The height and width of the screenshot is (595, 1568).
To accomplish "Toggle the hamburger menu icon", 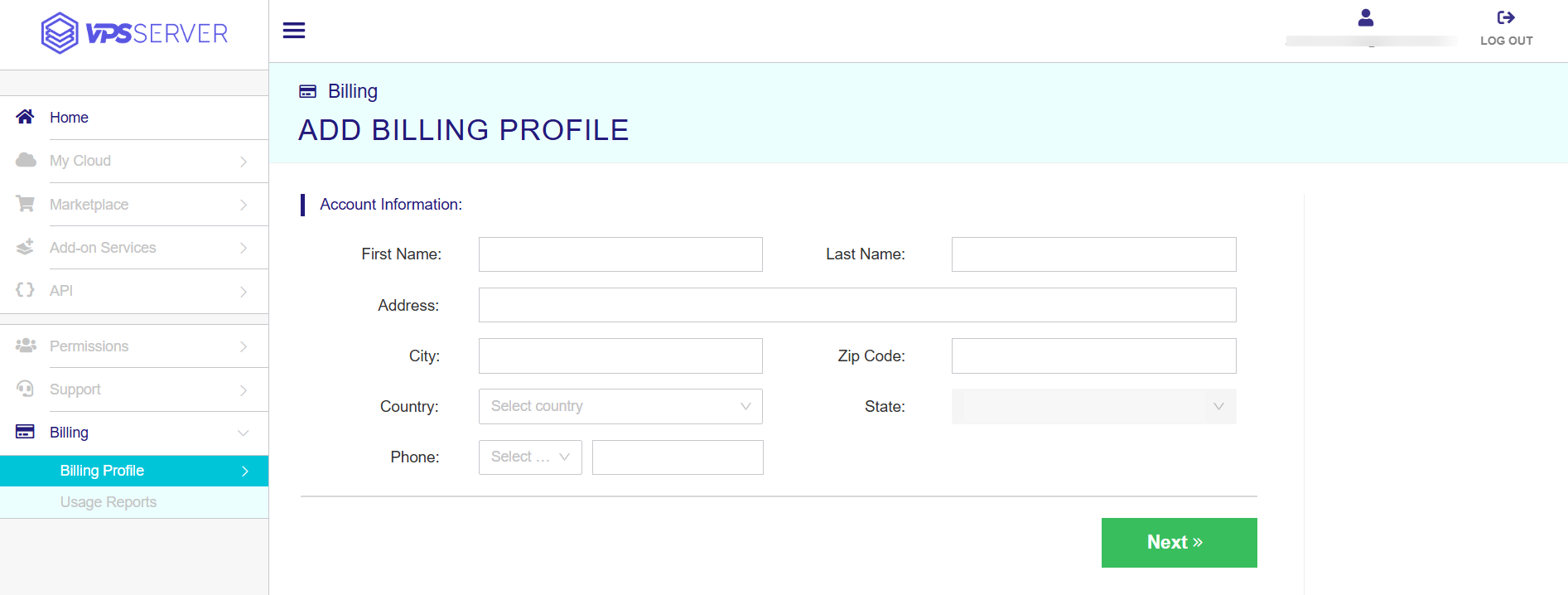I will pyautogui.click(x=294, y=31).
